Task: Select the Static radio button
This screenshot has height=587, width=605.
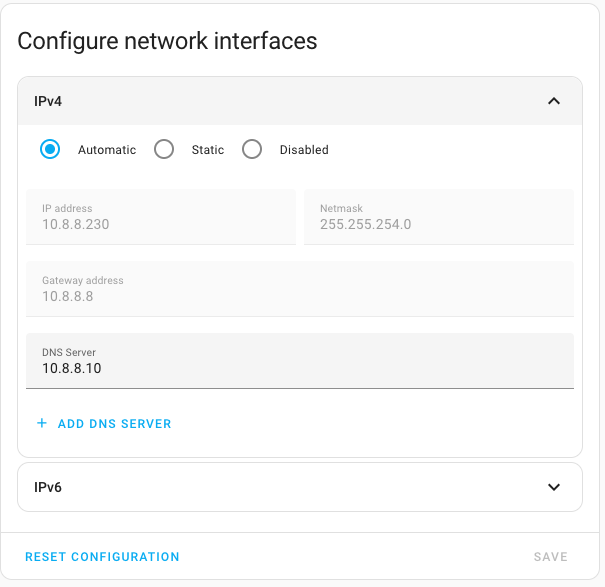Action: tap(164, 149)
